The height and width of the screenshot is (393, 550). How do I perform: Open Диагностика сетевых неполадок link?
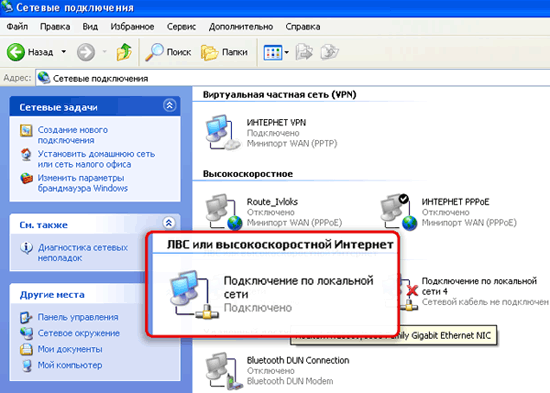[x=82, y=252]
